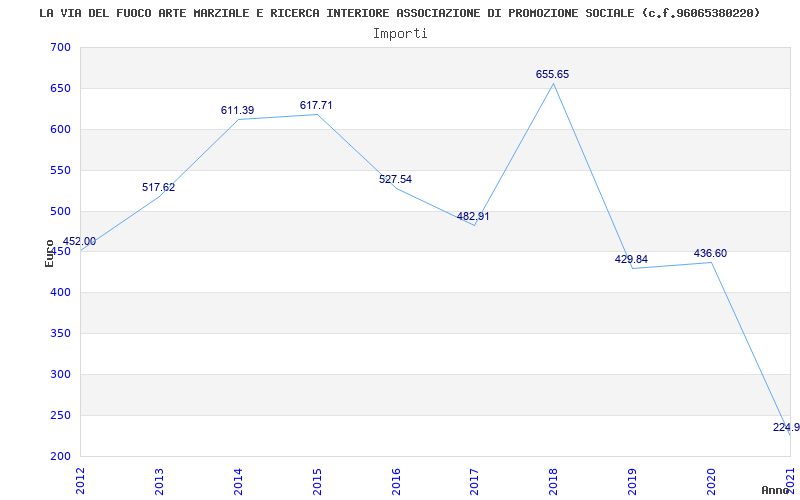Click the 550 y-axis tick label
The image size is (800, 500).
[60, 170]
